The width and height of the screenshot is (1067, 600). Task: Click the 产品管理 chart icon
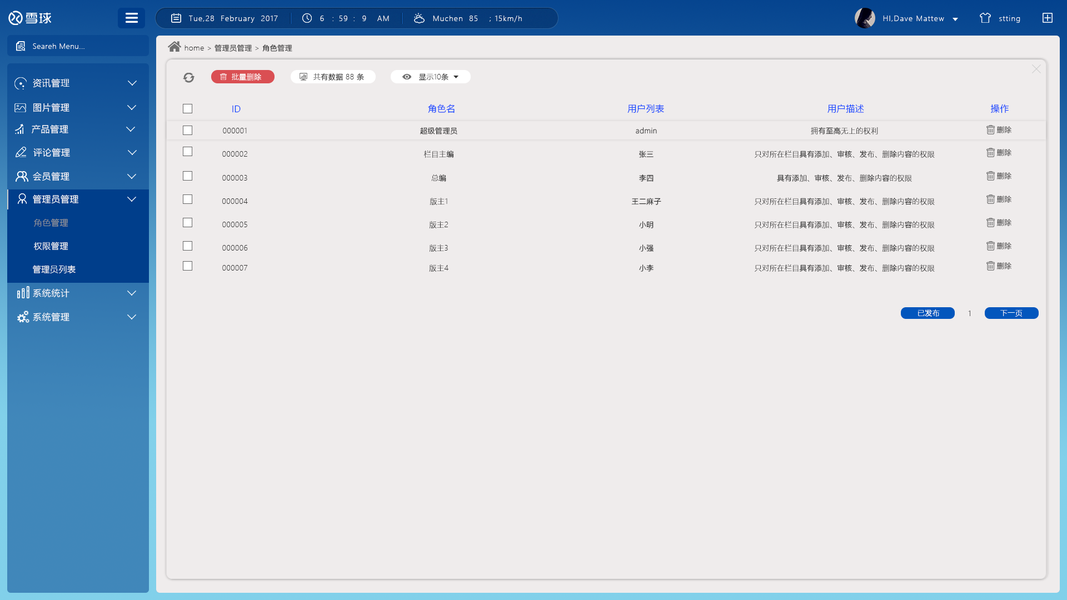pyautogui.click(x=20, y=129)
